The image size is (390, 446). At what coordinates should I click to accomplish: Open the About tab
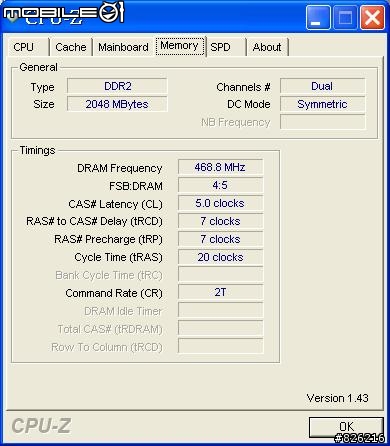coord(267,47)
